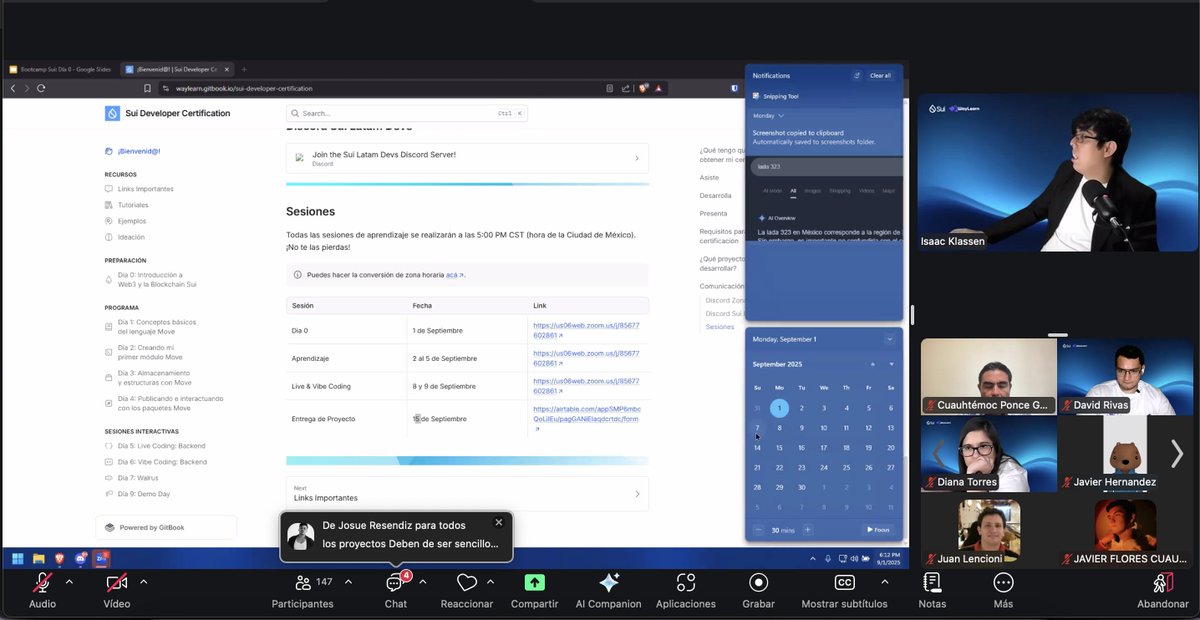Screen dimensions: 1200x620
Task: Start recording with the Grabar icon
Action: tap(758, 582)
